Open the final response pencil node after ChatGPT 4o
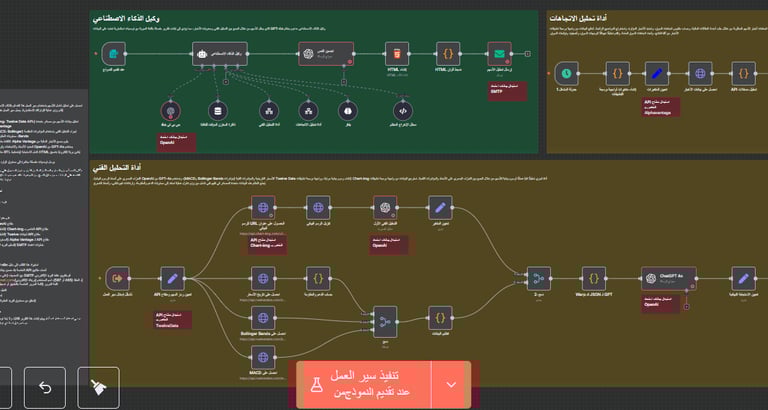 click(x=744, y=279)
